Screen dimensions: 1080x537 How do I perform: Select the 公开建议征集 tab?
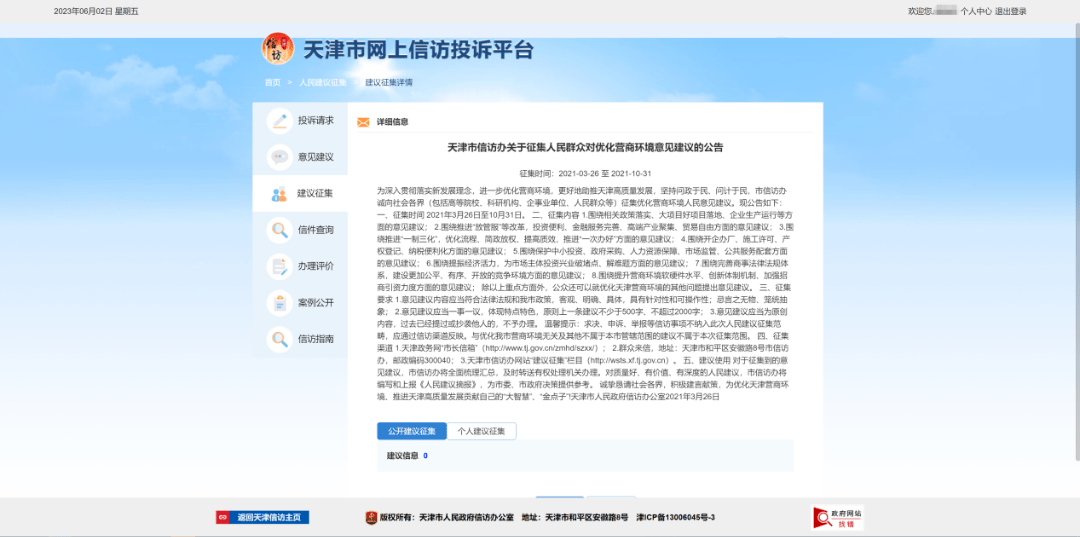[406, 431]
